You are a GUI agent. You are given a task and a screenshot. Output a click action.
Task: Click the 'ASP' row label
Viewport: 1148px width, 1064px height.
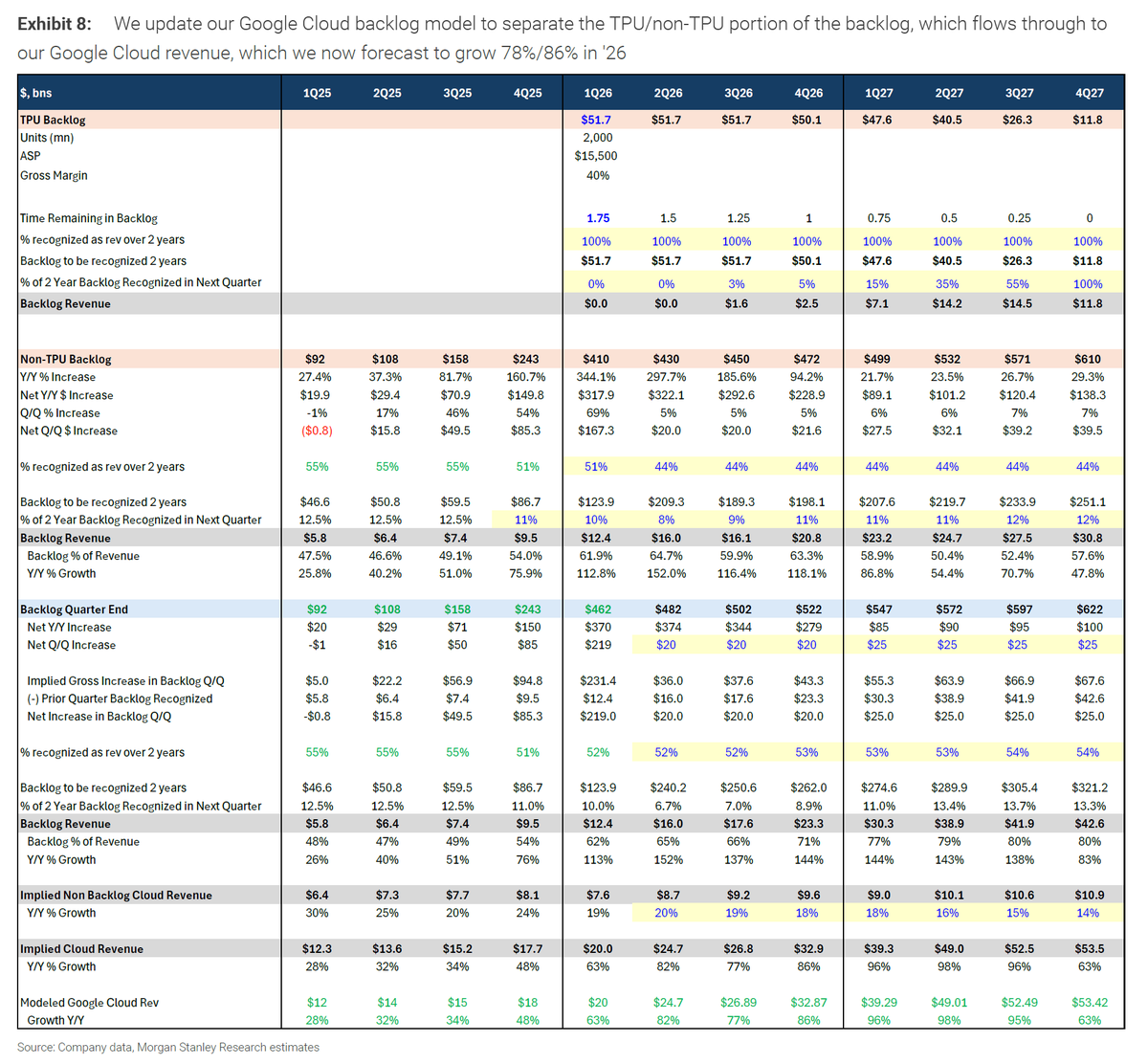(31, 156)
